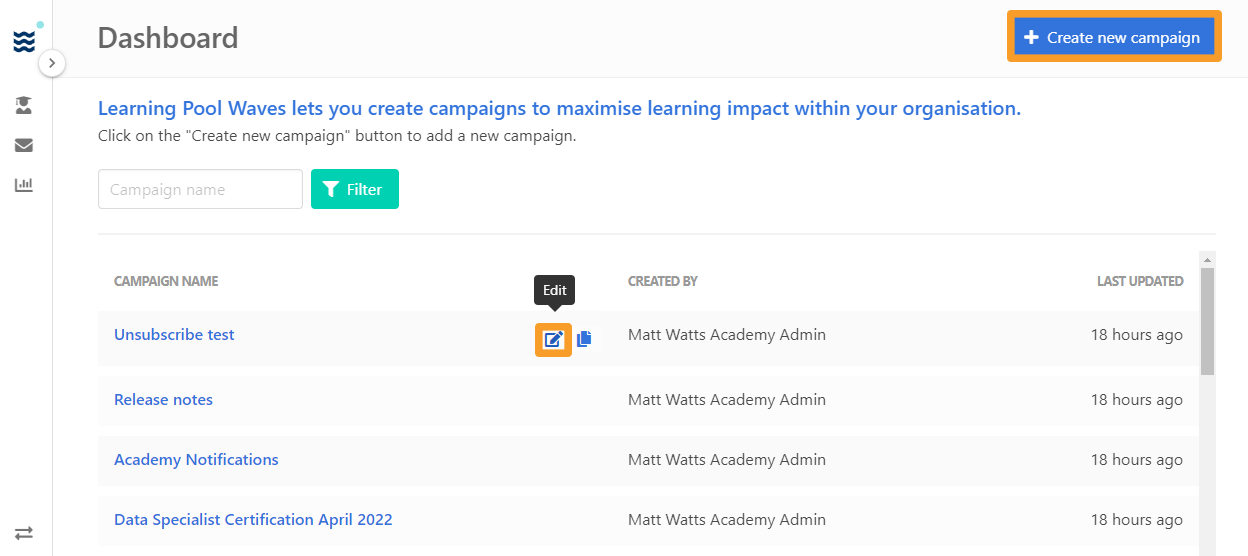This screenshot has width=1248, height=556.
Task: Click the campaign list scrollbar thumb
Action: 1207,320
